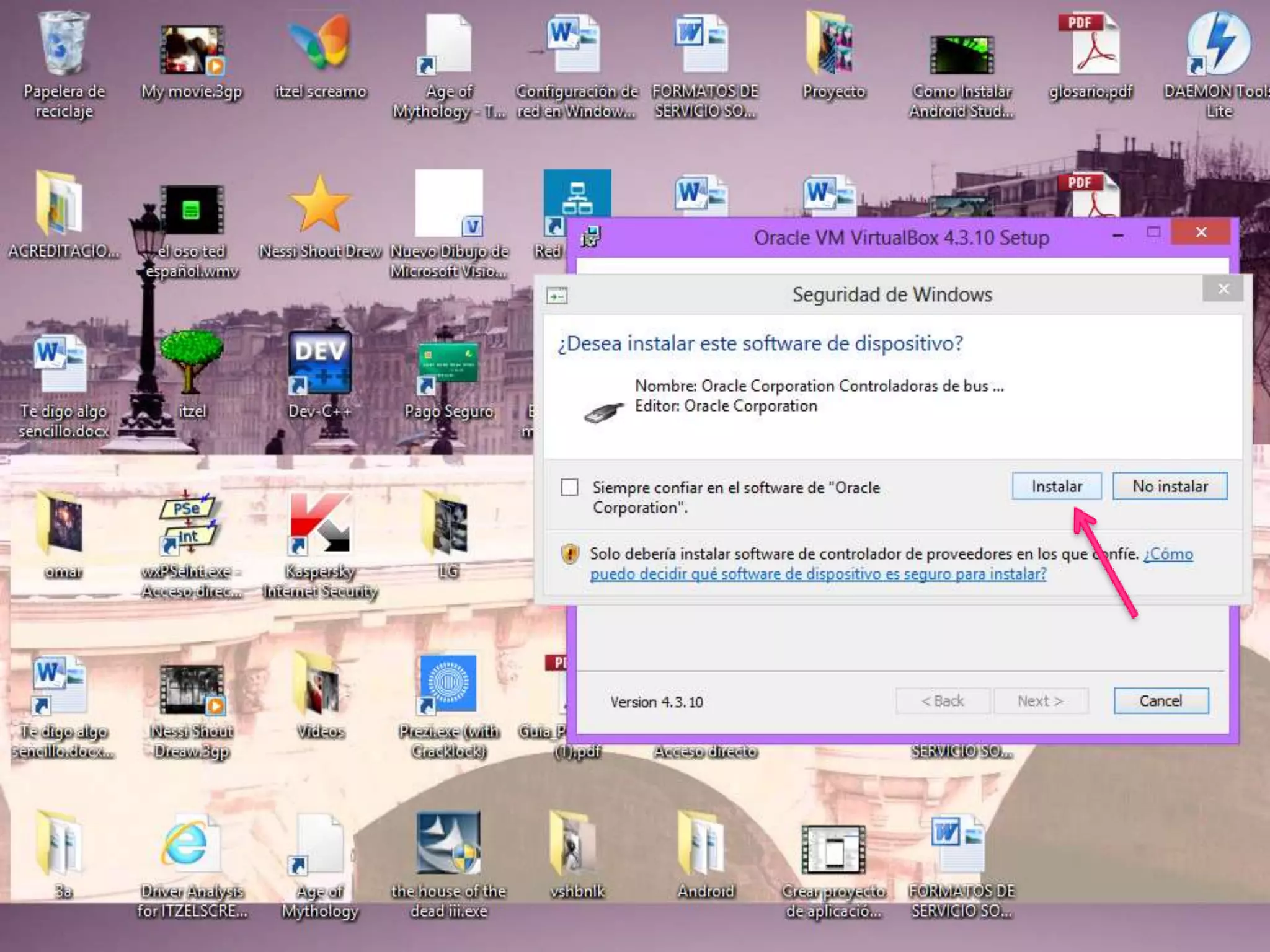1270x952 pixels.
Task: Check 'Siempre confiar en el software' checkbox
Action: (x=569, y=487)
